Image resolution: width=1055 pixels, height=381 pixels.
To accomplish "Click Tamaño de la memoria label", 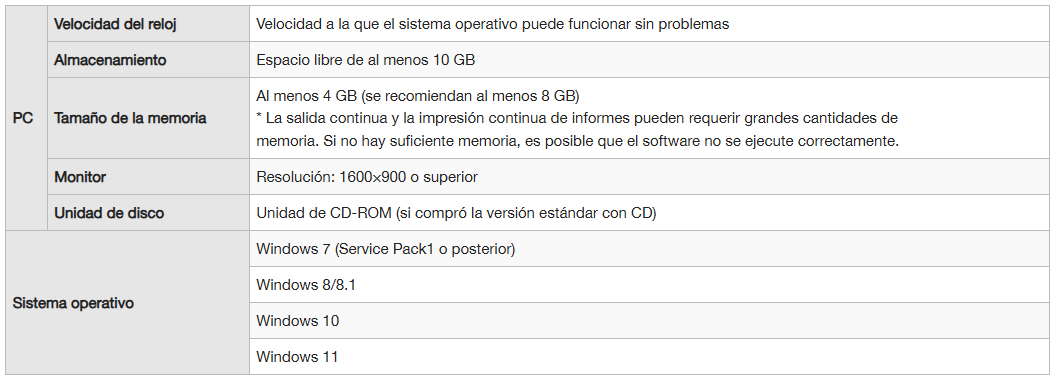I will [x=130, y=118].
